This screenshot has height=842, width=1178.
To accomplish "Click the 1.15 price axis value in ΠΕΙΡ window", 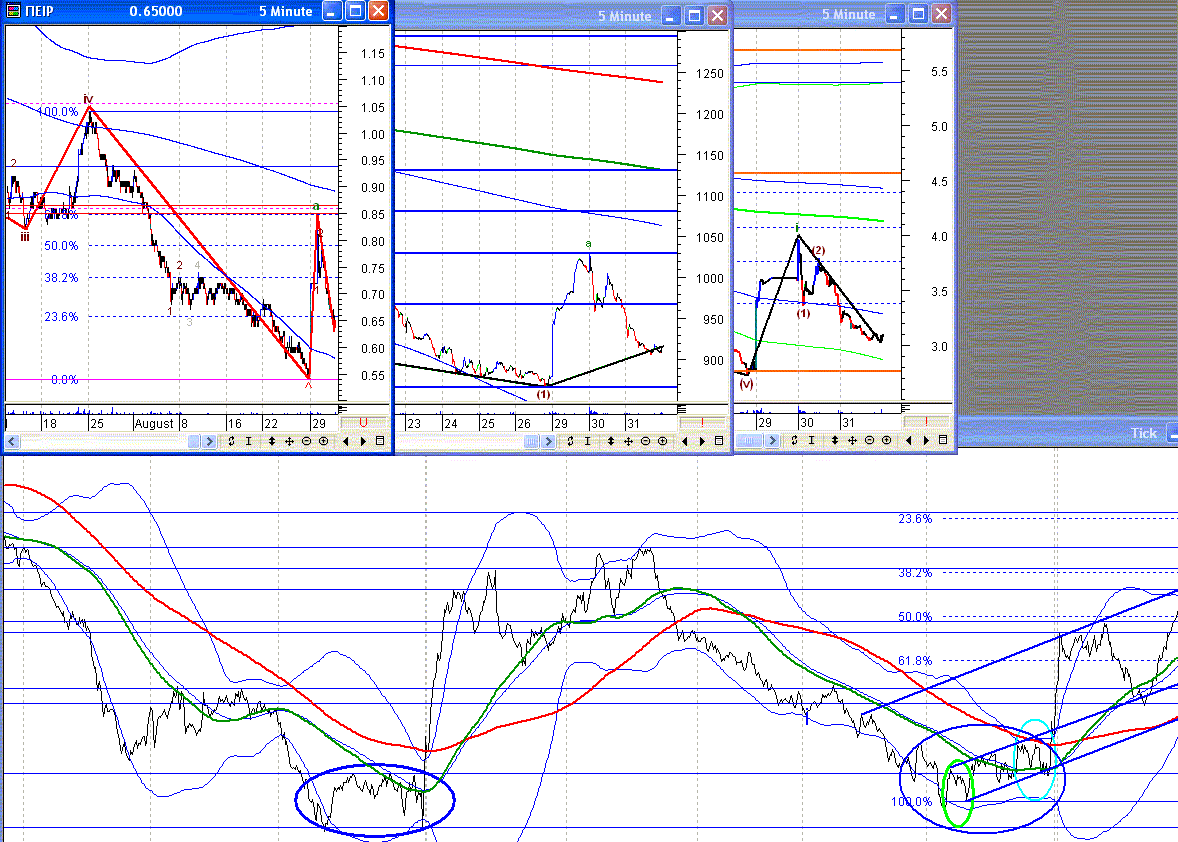I will (373, 54).
